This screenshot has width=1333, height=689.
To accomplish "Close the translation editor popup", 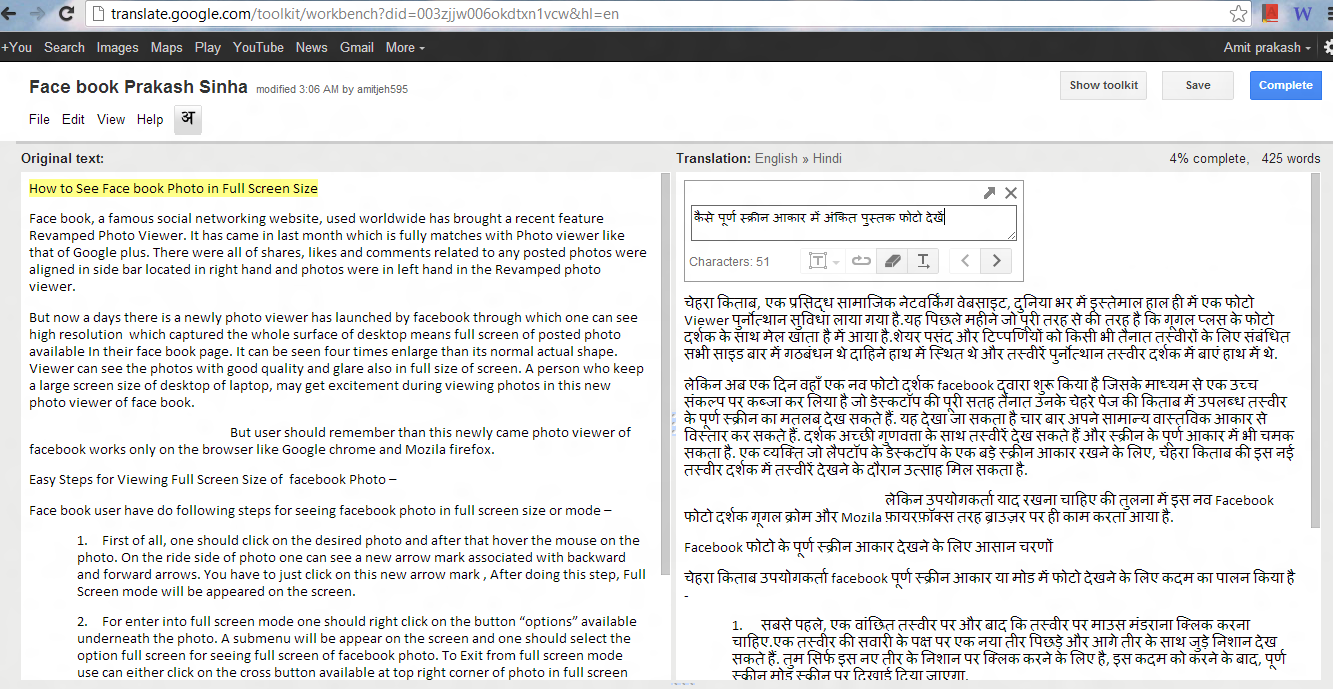I will point(1010,192).
